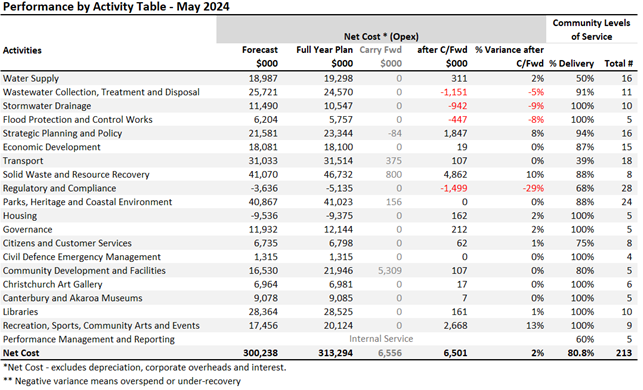Click the Net Cost total row label
The width and height of the screenshot is (643, 390).
click(x=21, y=353)
